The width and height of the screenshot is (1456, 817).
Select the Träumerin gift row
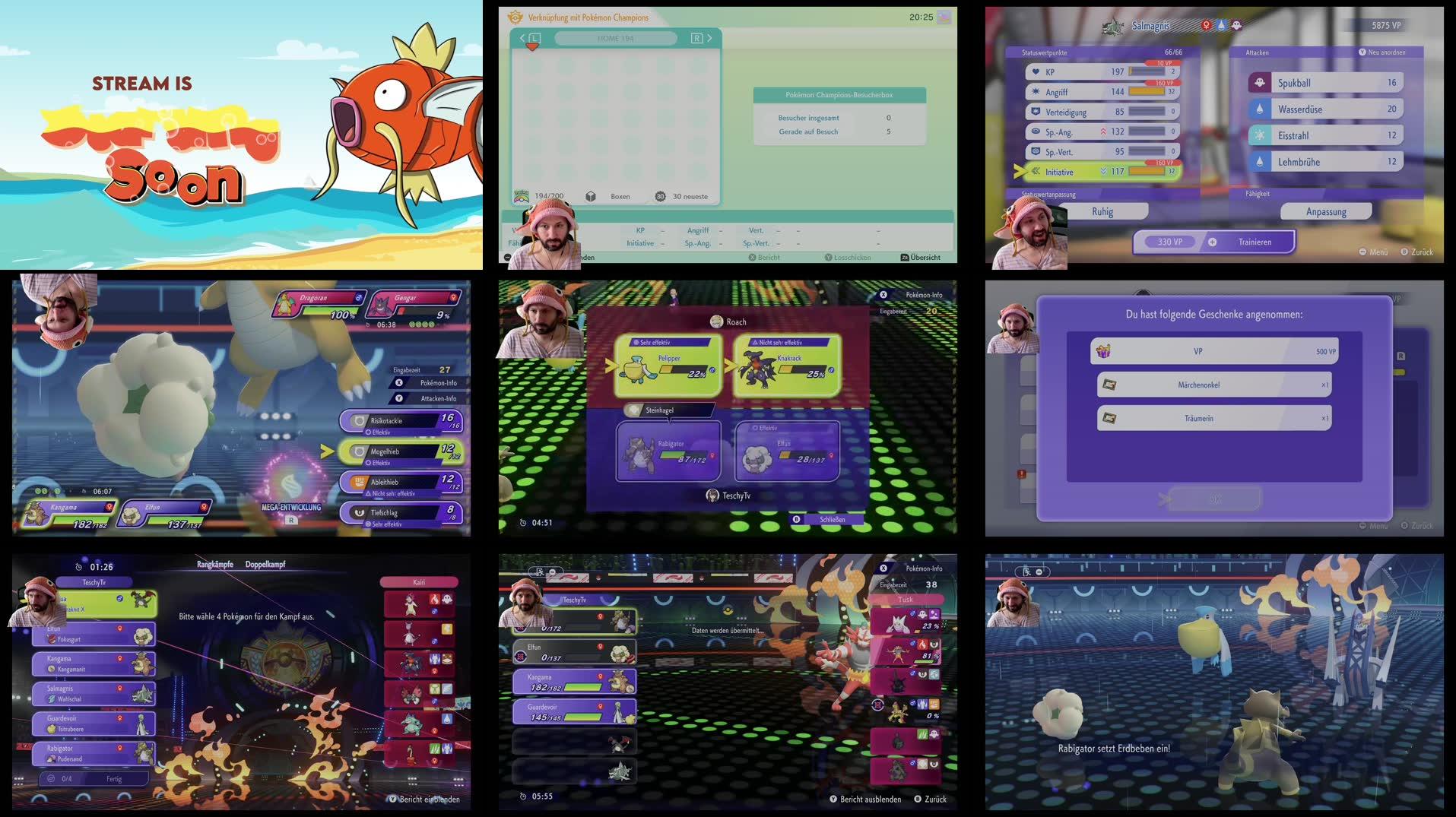[x=1214, y=418]
